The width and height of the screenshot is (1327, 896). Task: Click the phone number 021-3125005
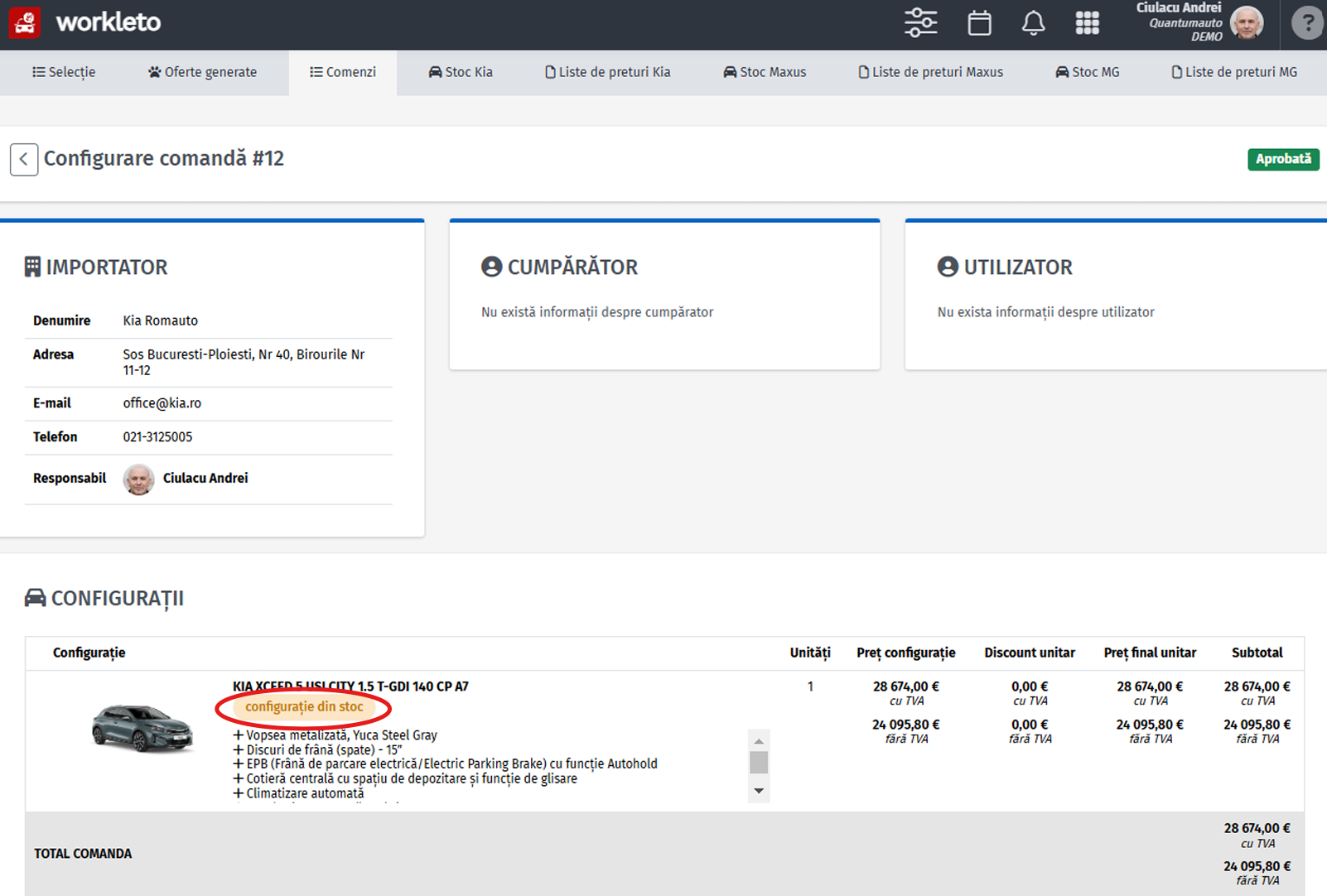pos(157,437)
